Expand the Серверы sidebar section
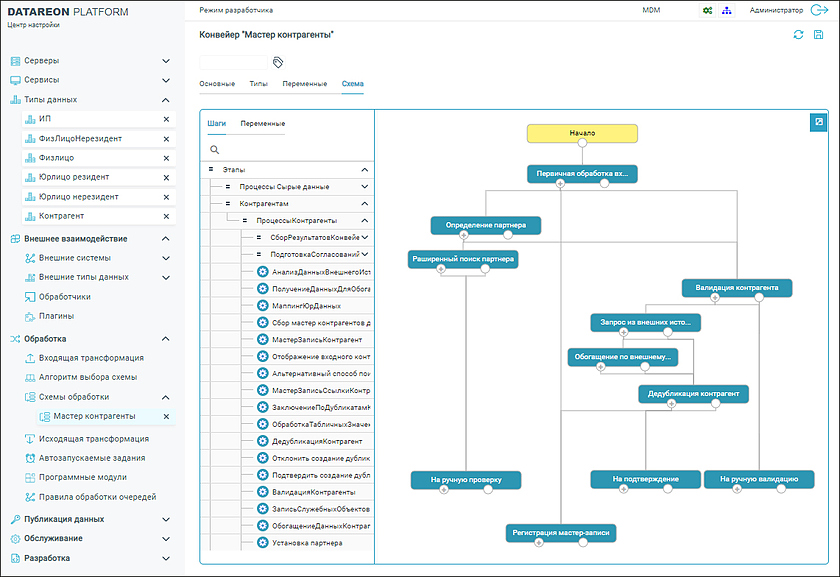 pyautogui.click(x=166, y=60)
